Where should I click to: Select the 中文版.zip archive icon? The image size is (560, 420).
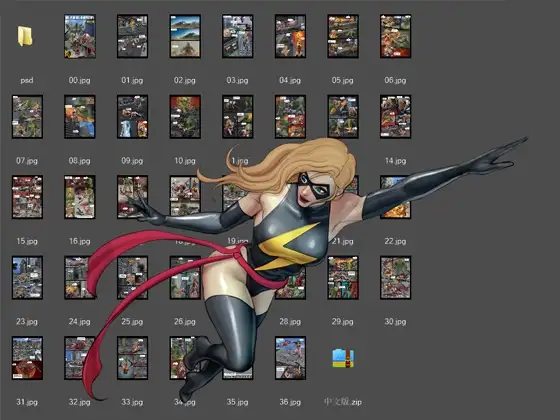[343, 359]
